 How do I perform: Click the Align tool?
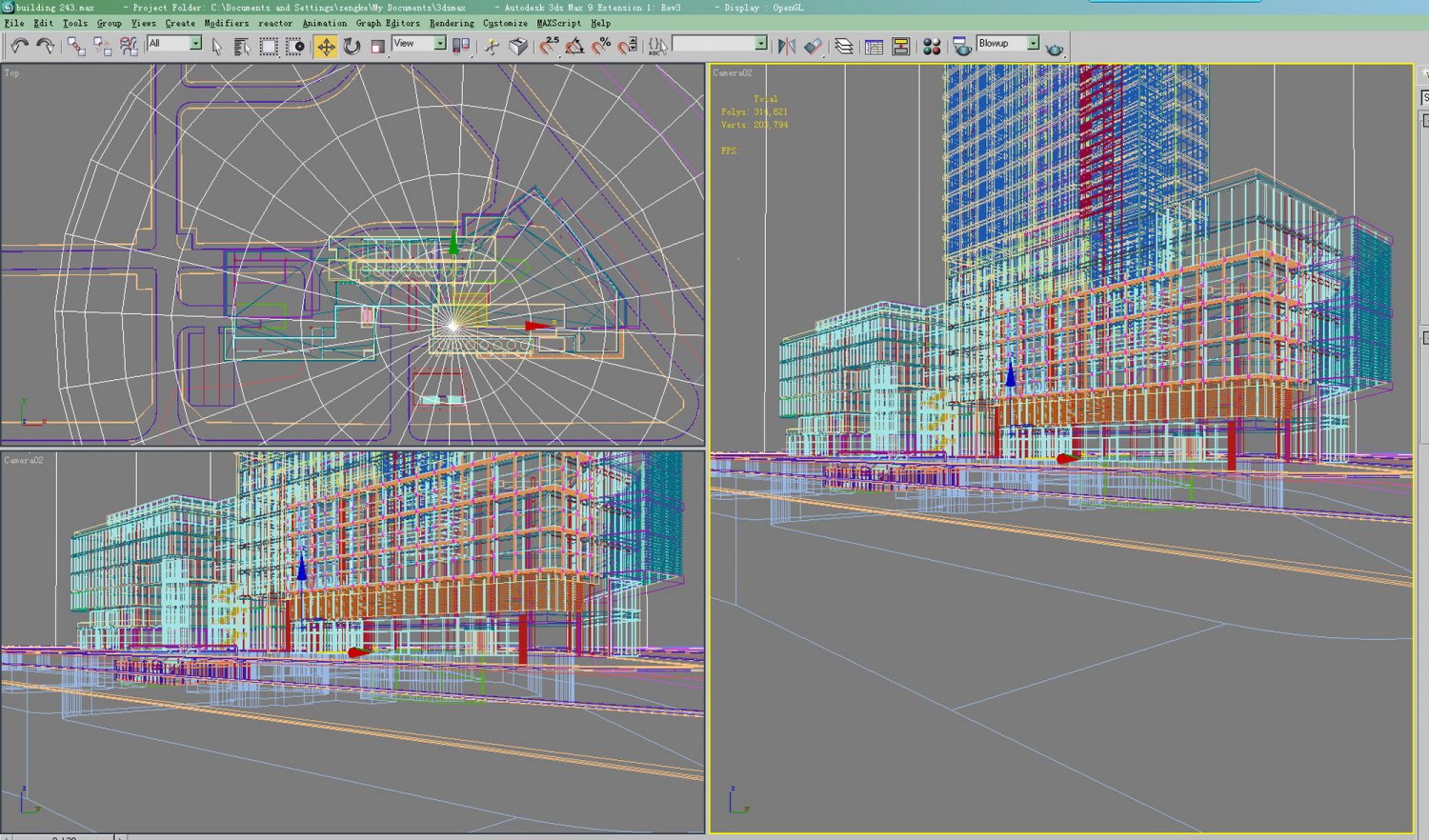813,46
